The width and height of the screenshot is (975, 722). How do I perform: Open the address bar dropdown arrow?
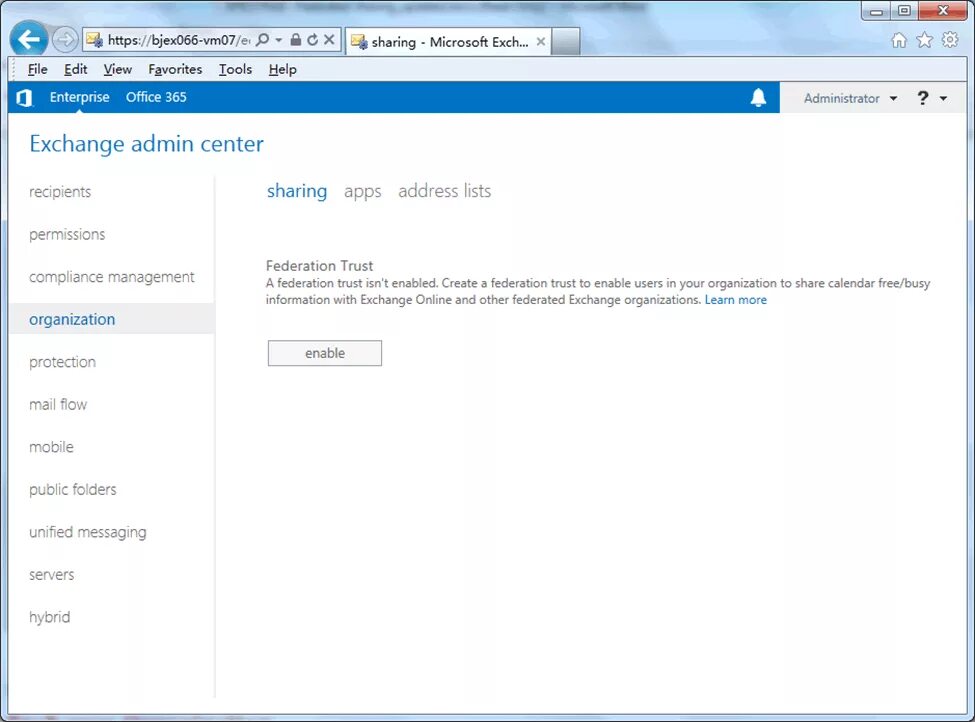(x=279, y=40)
